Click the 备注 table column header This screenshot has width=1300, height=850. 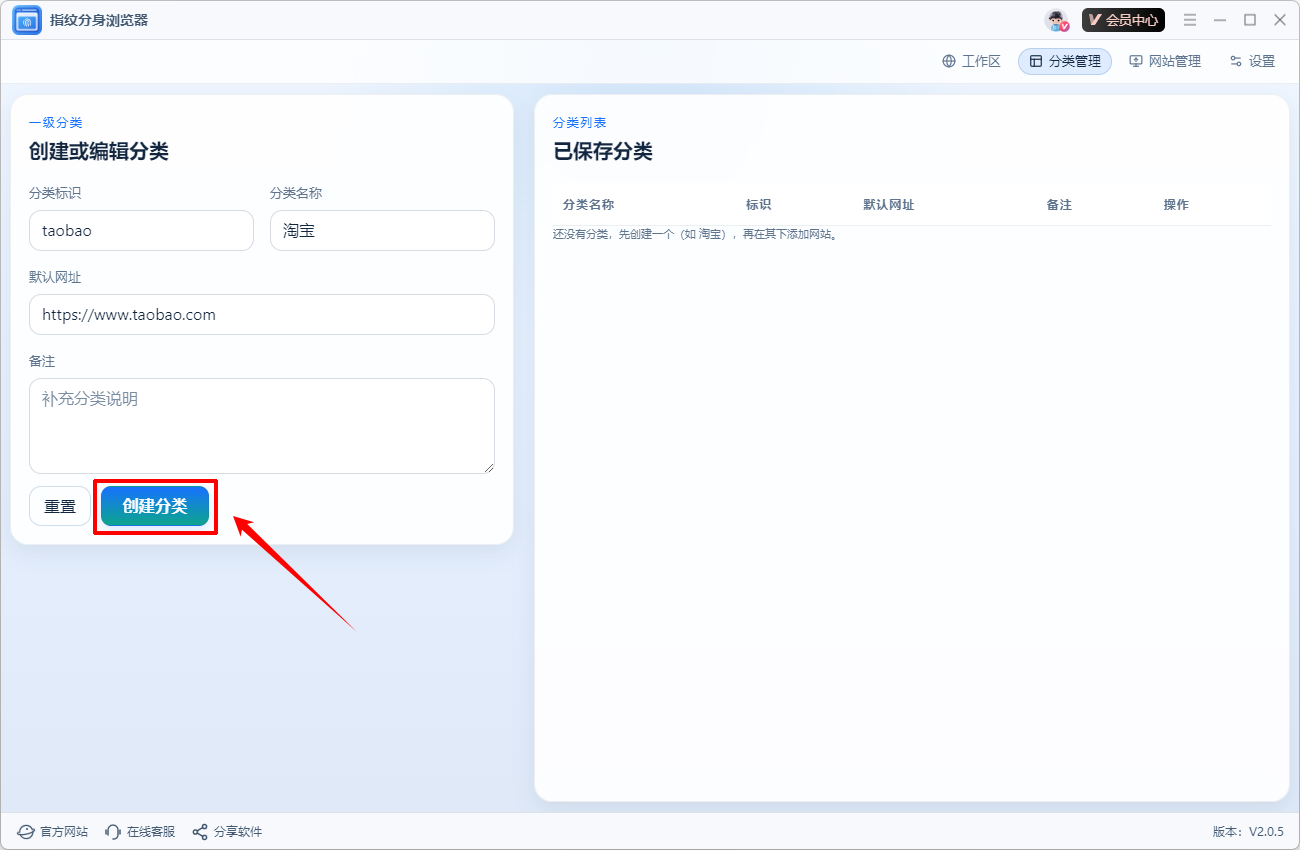point(1059,205)
